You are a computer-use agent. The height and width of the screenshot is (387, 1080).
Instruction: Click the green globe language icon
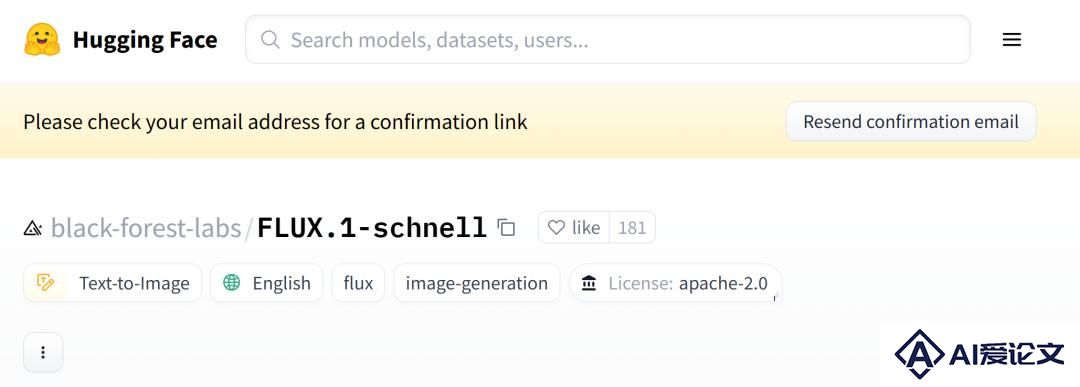(x=232, y=283)
